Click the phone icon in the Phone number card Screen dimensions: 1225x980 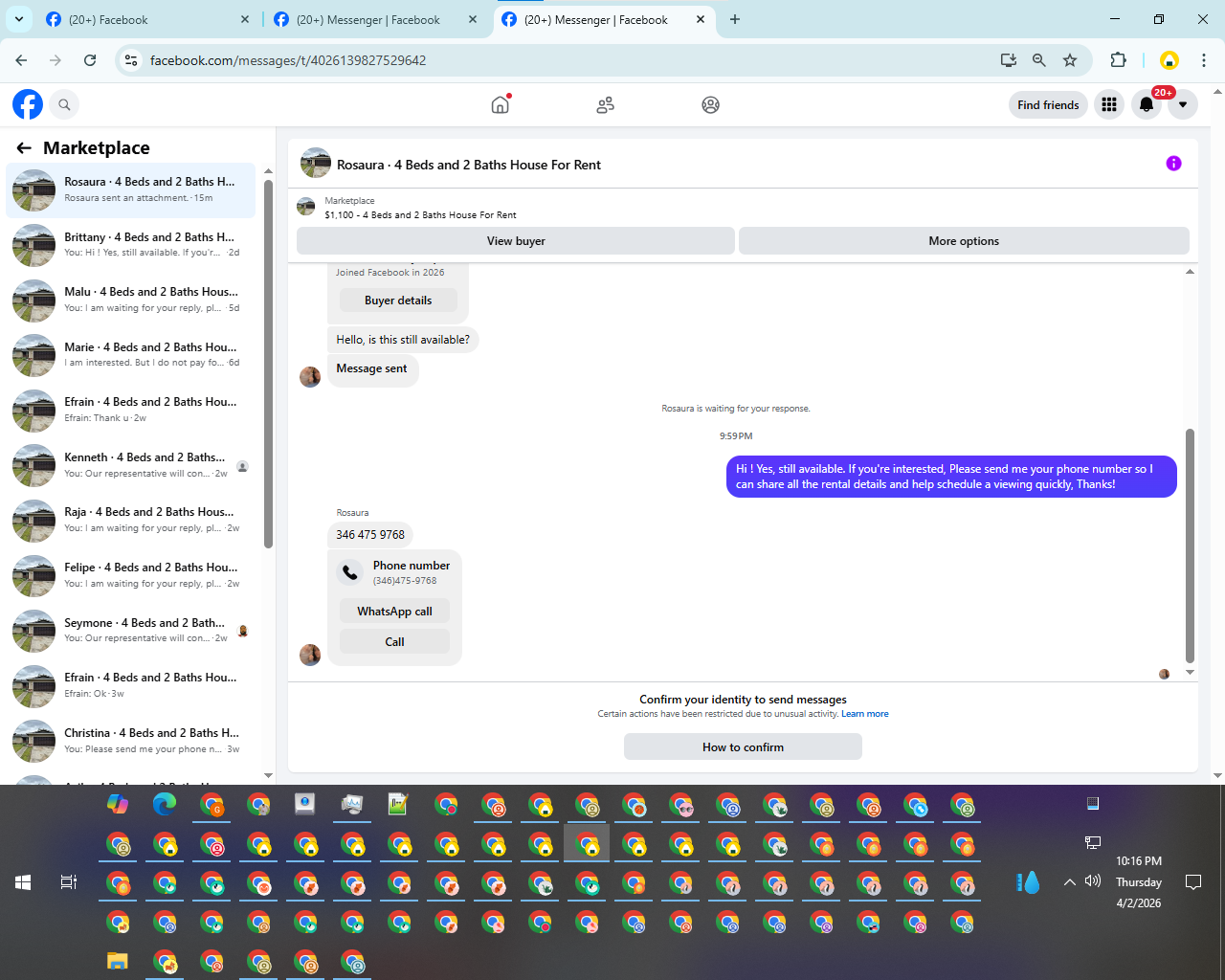tap(350, 572)
